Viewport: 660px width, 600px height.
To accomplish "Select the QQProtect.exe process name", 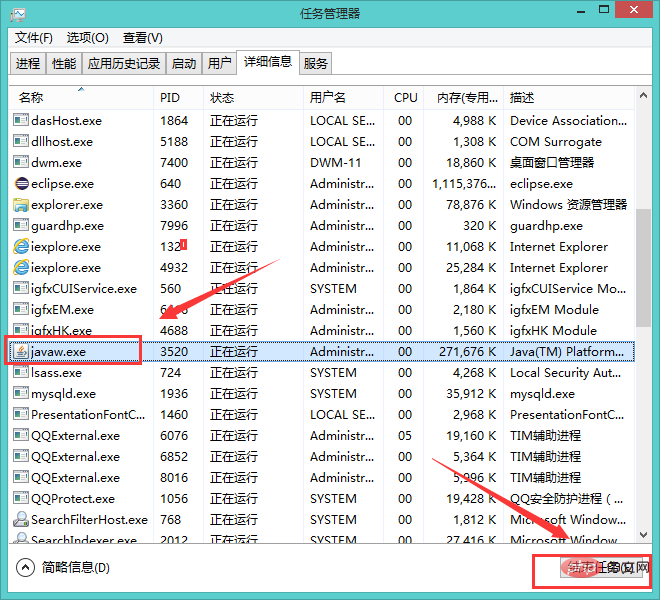I will click(73, 499).
